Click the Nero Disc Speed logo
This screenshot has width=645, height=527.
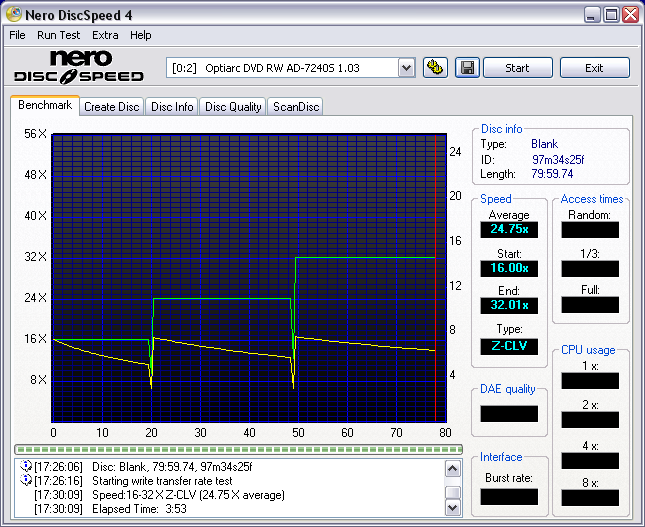(x=79, y=67)
